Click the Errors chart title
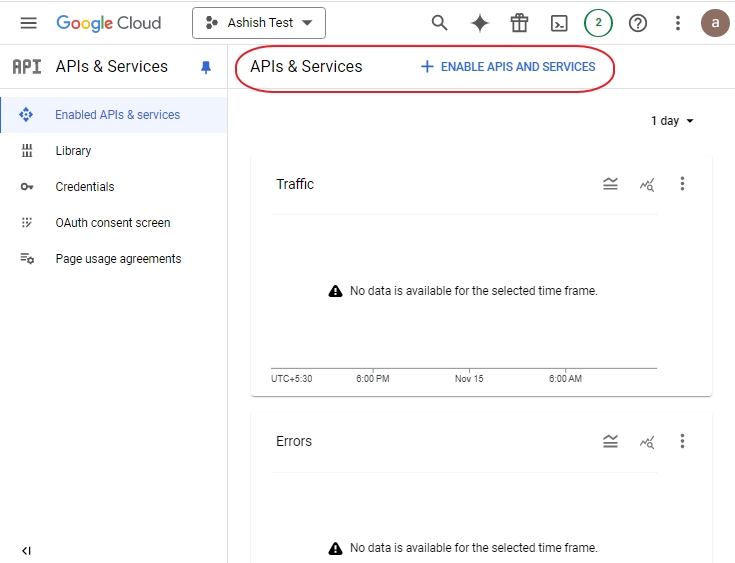This screenshot has height=563, width=735. [294, 441]
